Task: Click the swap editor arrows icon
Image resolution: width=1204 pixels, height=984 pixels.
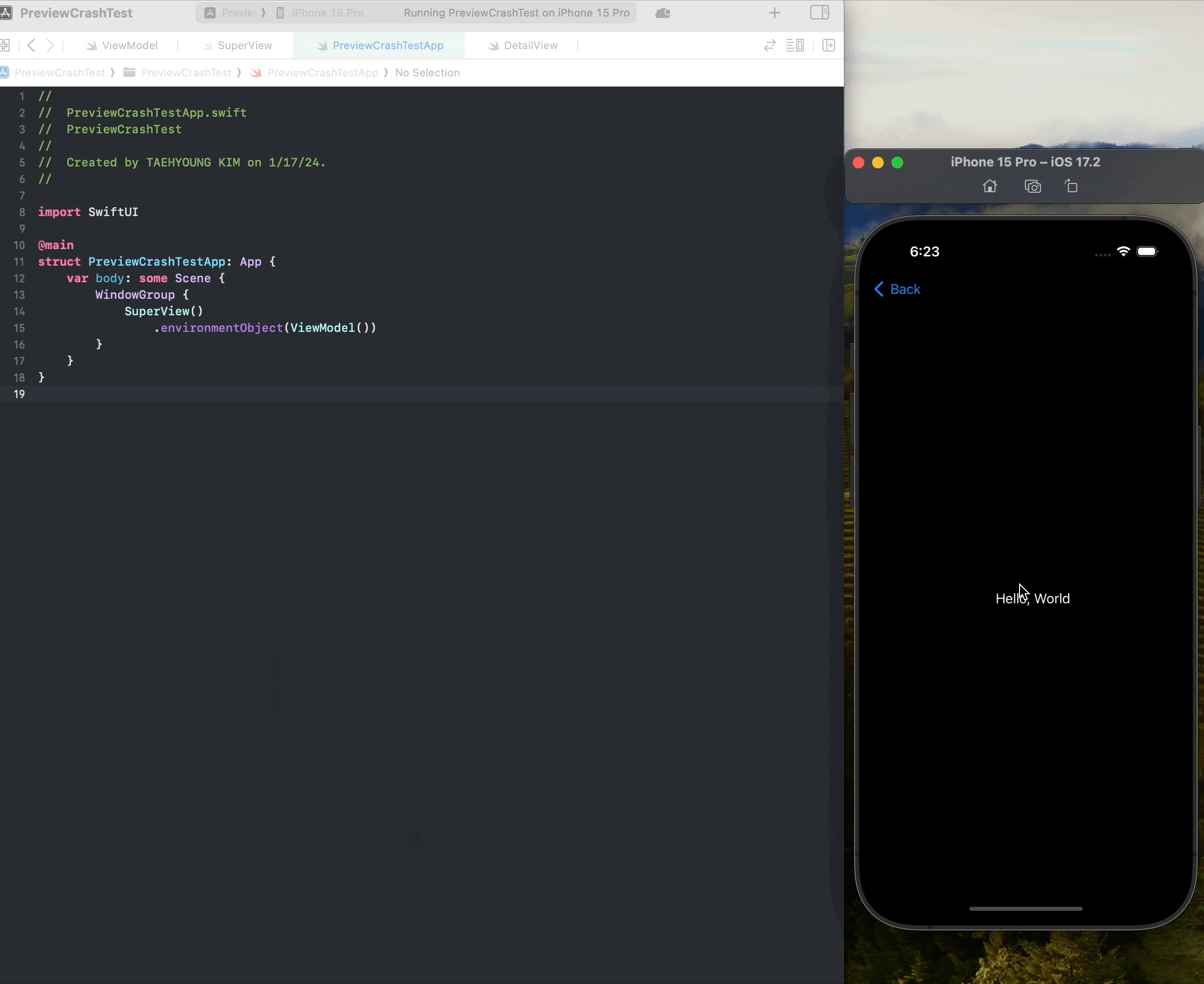Action: click(x=769, y=45)
